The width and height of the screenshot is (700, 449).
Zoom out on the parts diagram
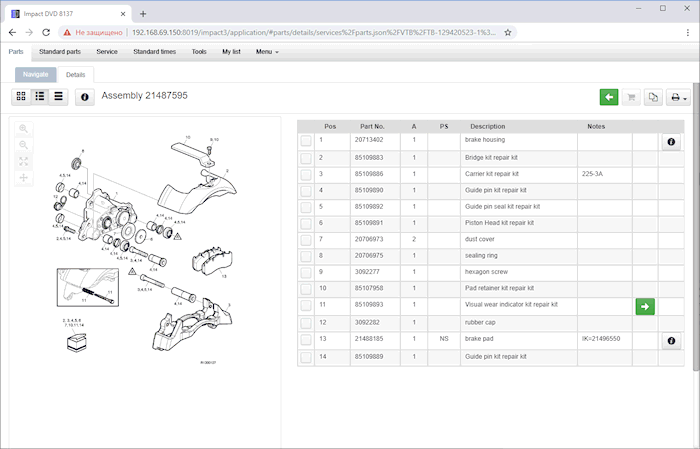[x=24, y=145]
